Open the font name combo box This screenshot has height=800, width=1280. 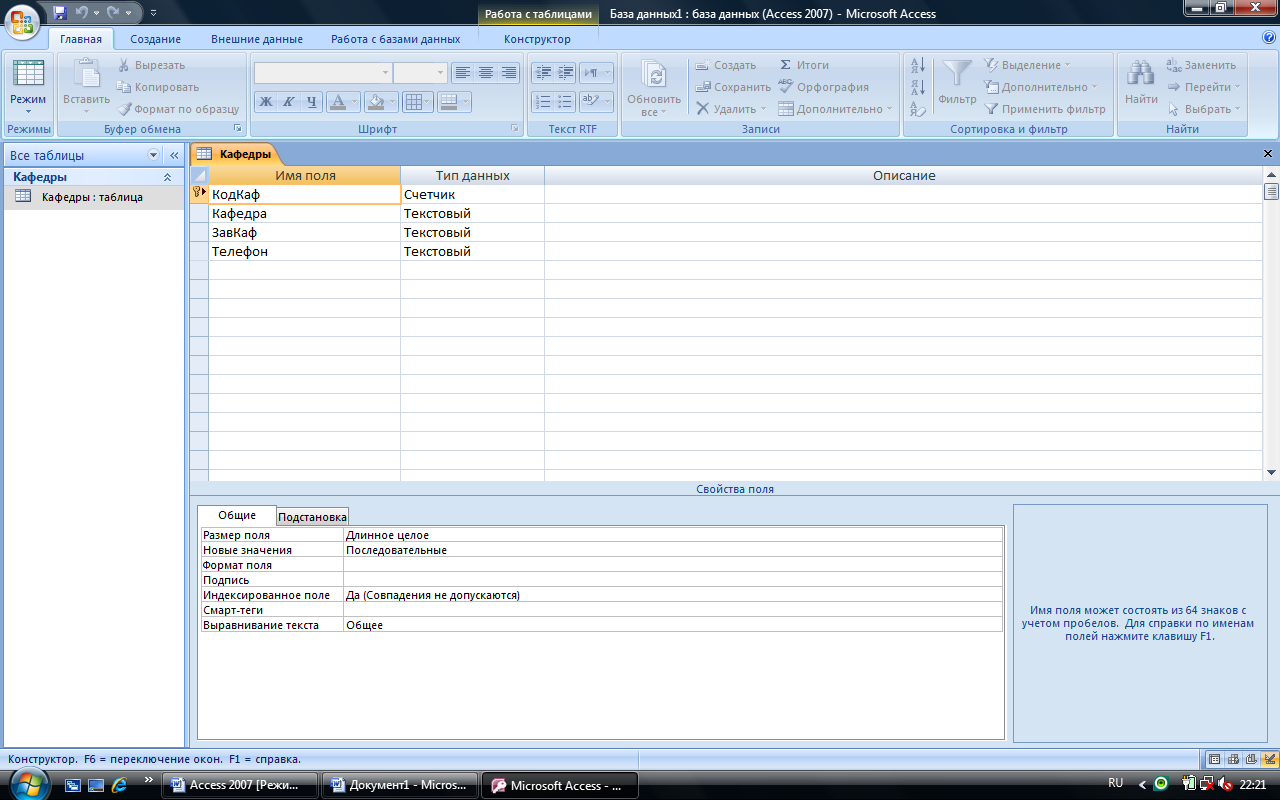click(323, 73)
